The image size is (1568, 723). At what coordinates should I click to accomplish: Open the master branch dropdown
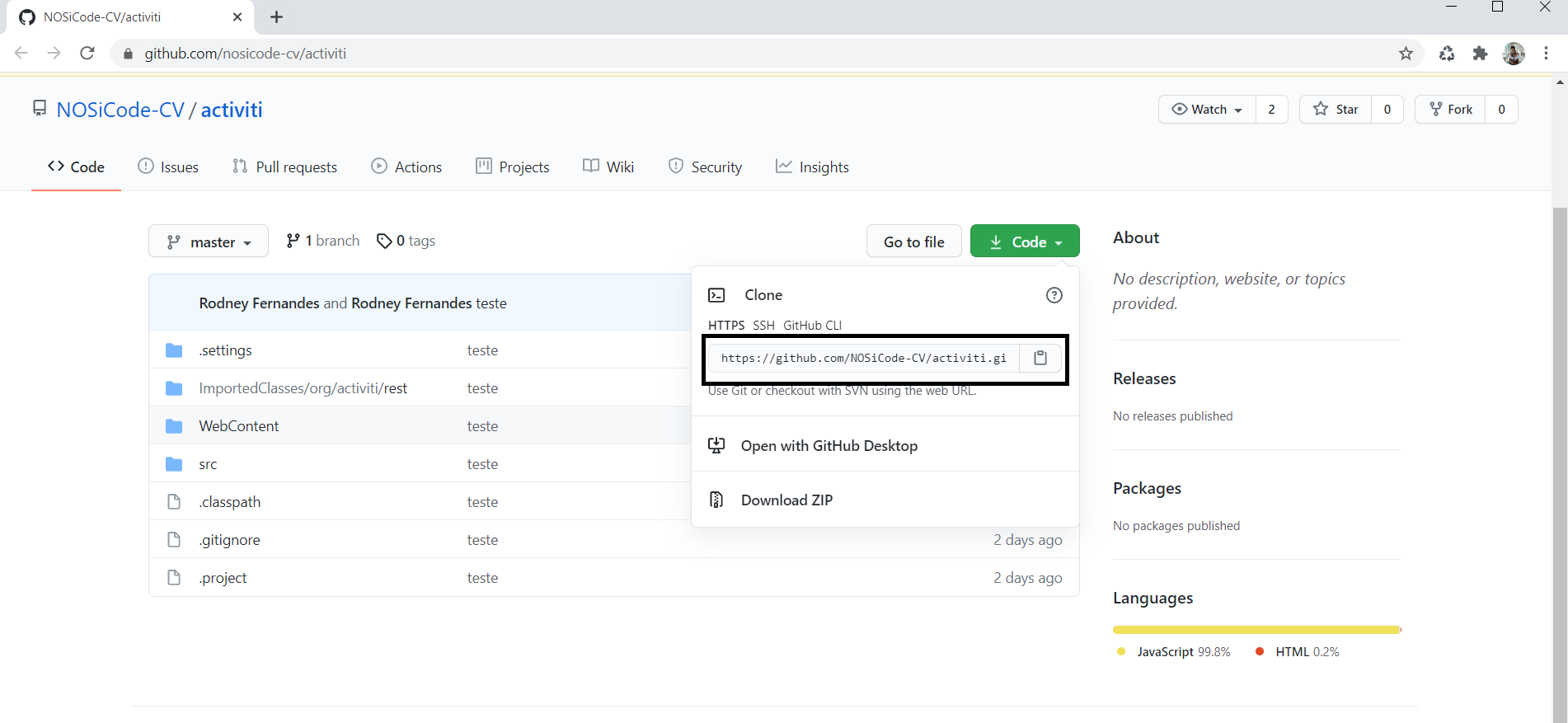click(209, 242)
